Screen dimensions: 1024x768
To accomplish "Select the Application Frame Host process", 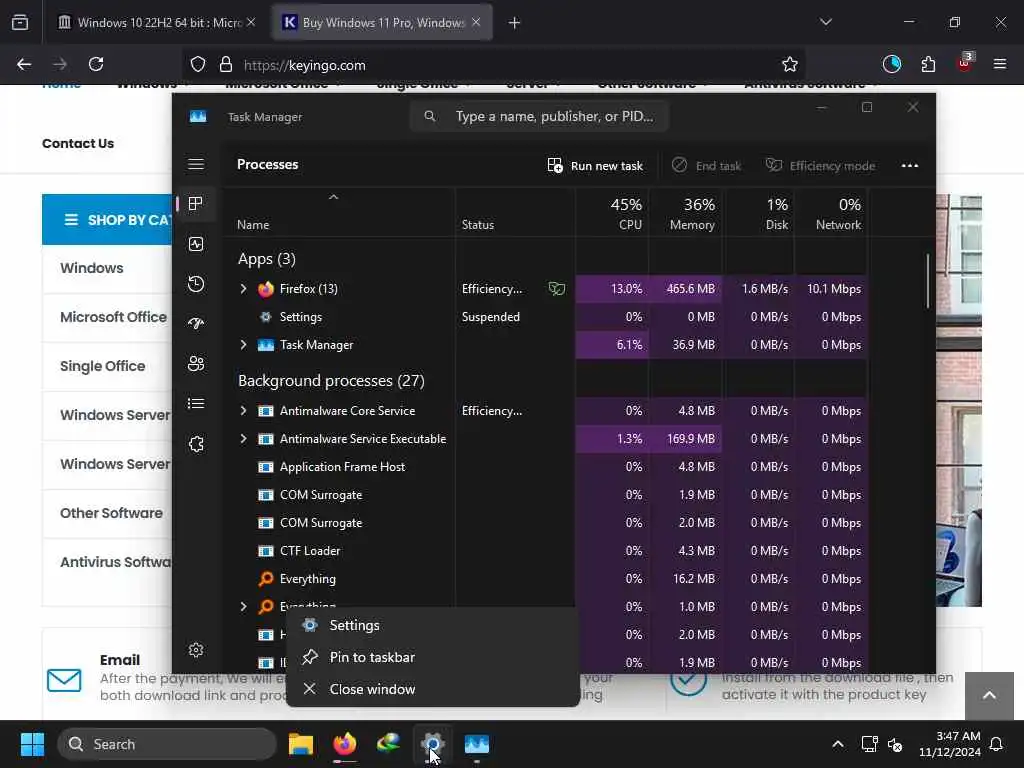I will (x=545, y=467).
